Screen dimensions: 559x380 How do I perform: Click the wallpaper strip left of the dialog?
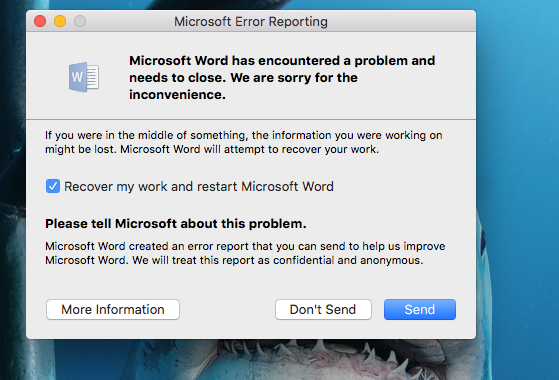click(x=12, y=178)
